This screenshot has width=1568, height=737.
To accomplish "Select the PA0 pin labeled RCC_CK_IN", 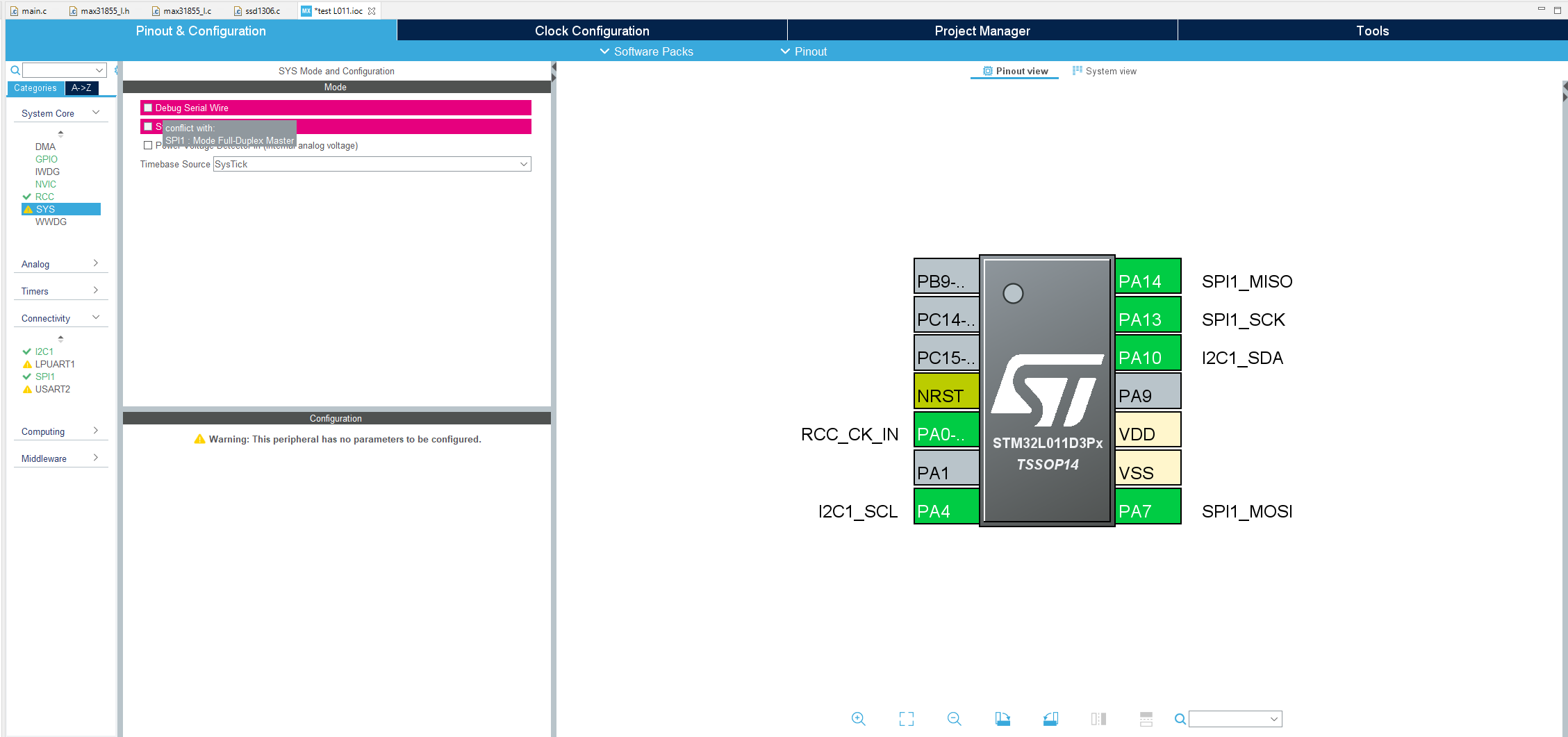I will point(946,429).
